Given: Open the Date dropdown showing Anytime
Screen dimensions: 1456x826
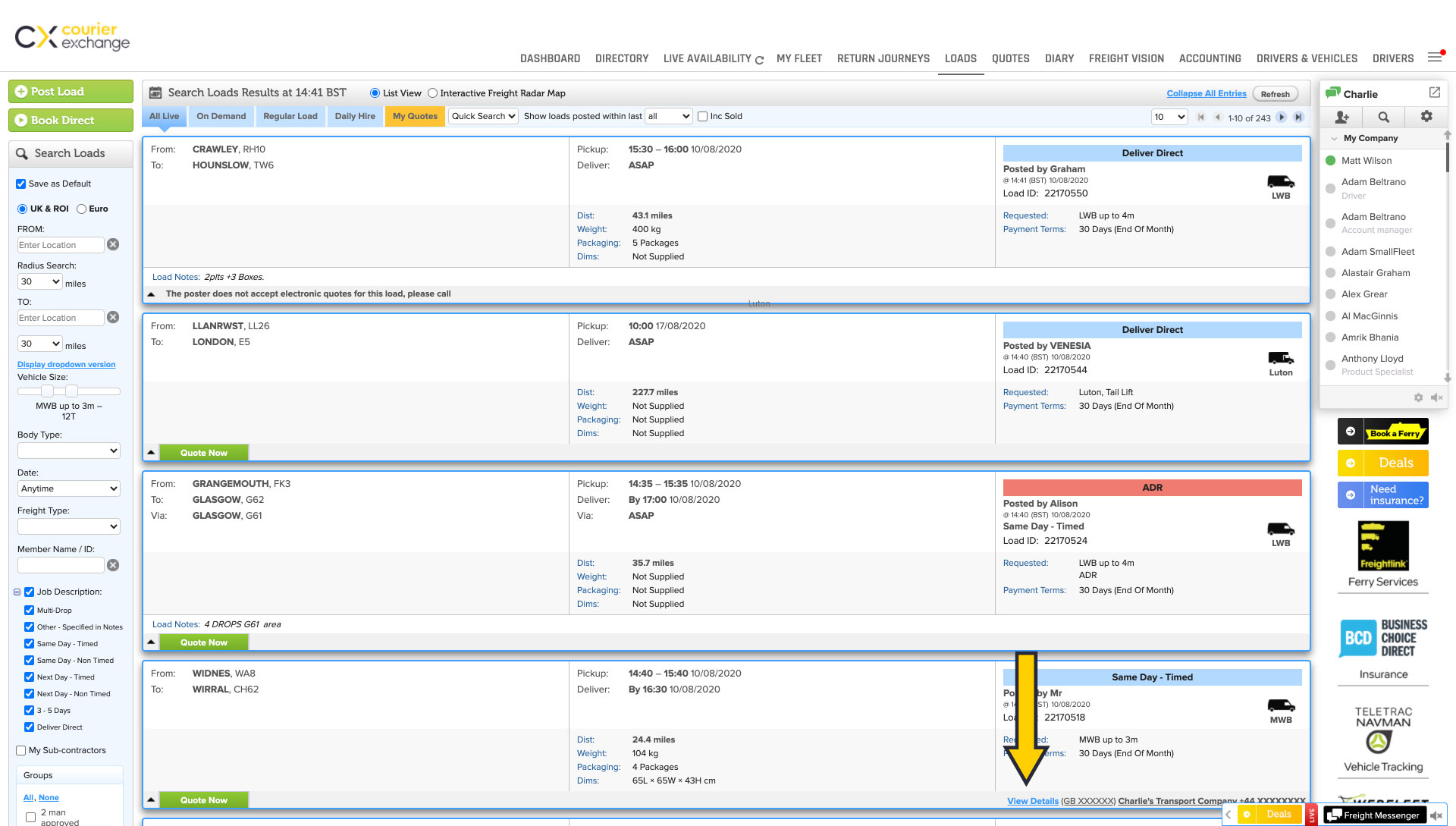Looking at the screenshot, I should click(69, 488).
